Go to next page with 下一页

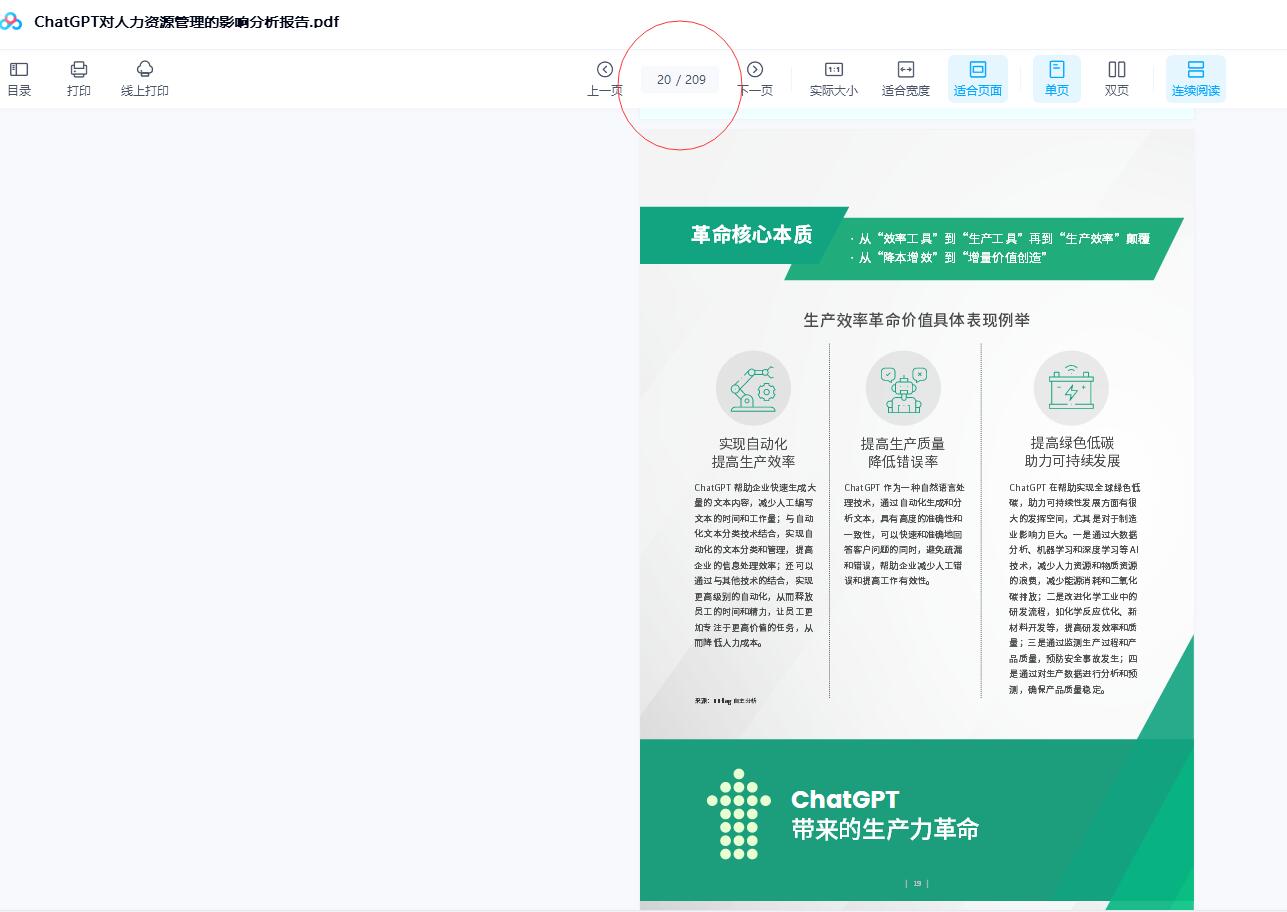coord(755,79)
